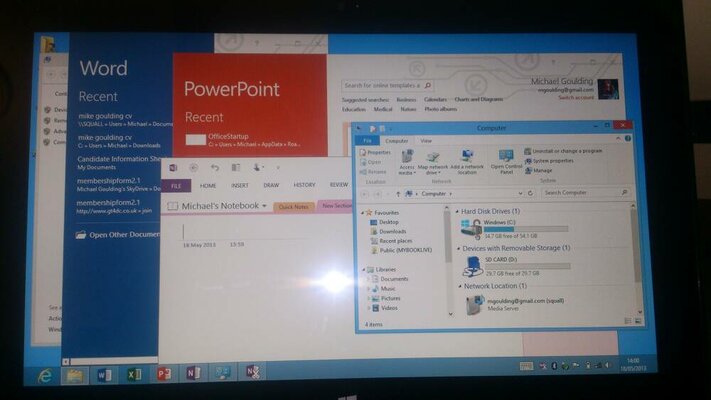Screen dimensions: 711x400
Task: Click Uninstall or change a program
Action: (566, 150)
